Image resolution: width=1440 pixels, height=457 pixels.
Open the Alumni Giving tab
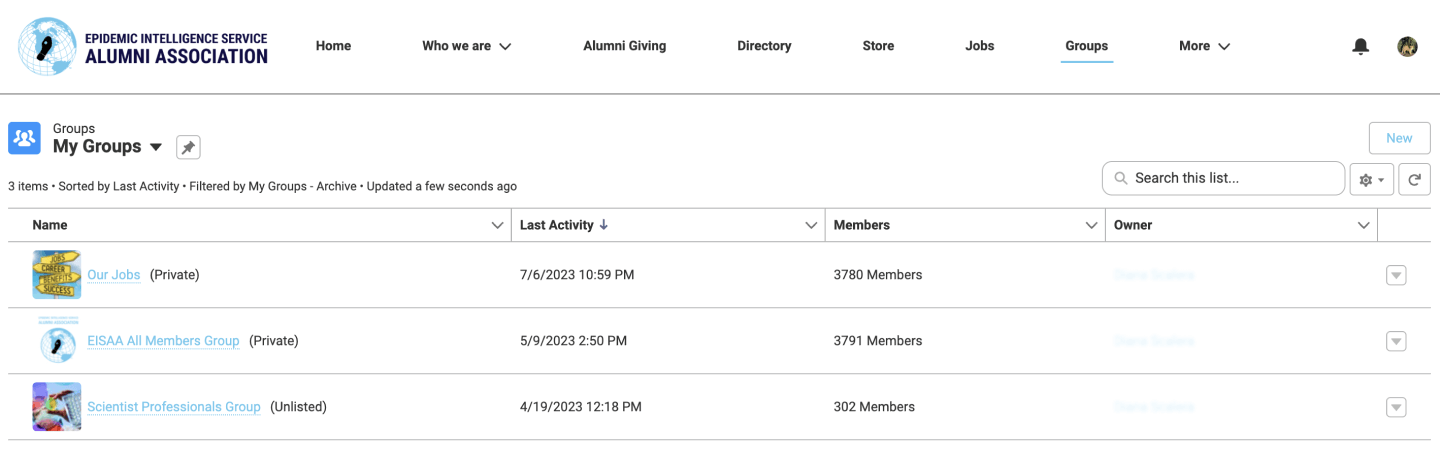click(624, 46)
